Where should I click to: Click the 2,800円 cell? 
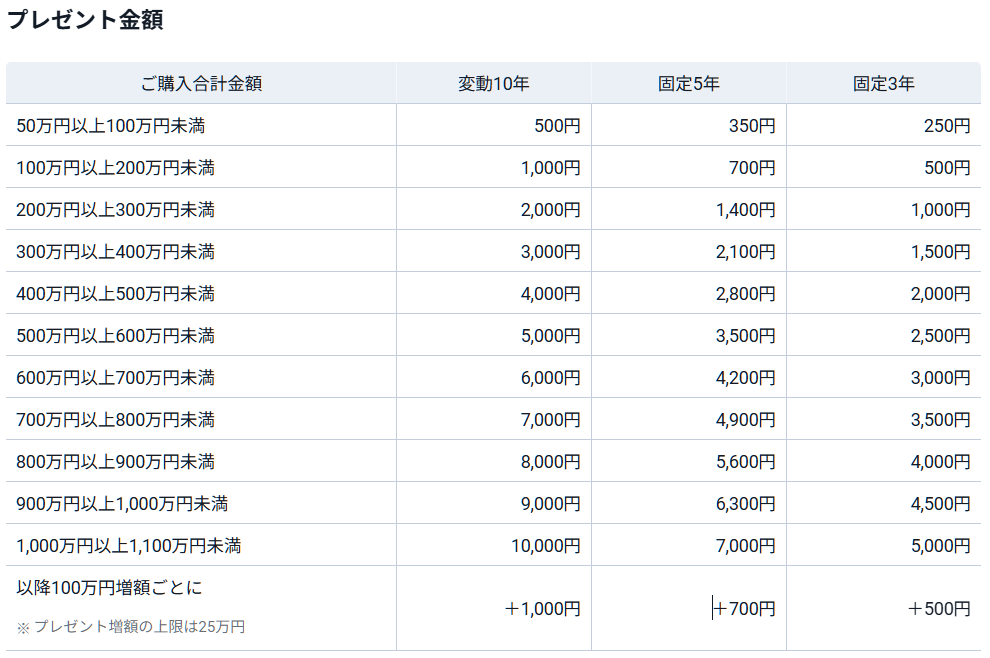tap(745, 294)
